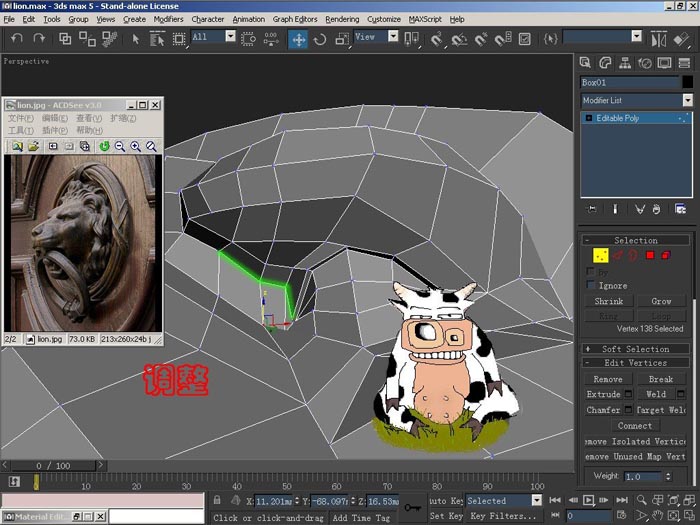Select the Select Object arrow tool
Image resolution: width=700 pixels, height=525 pixels.
136,39
